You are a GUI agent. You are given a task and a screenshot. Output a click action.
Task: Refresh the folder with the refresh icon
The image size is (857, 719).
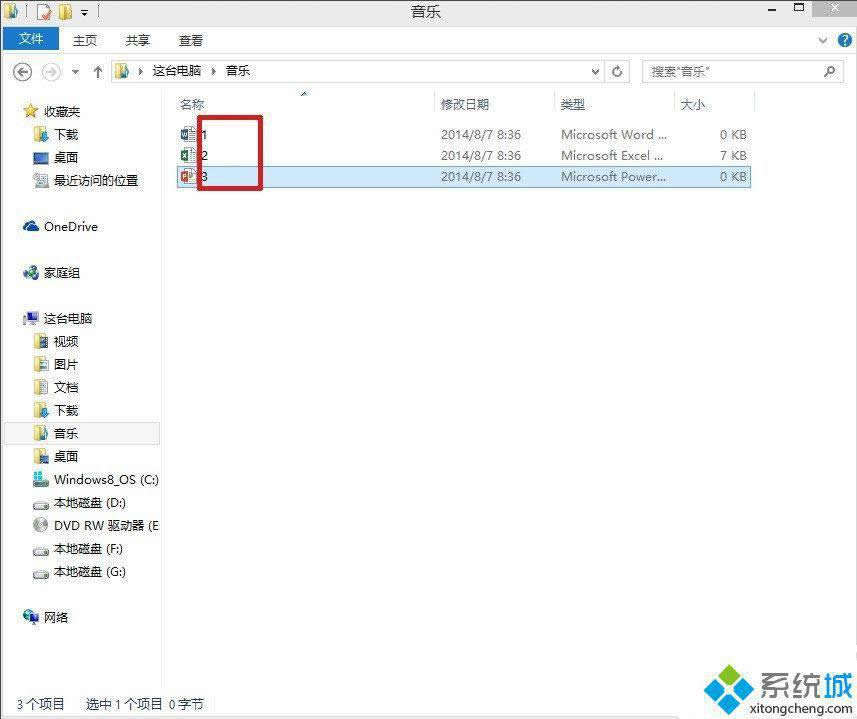pos(617,71)
